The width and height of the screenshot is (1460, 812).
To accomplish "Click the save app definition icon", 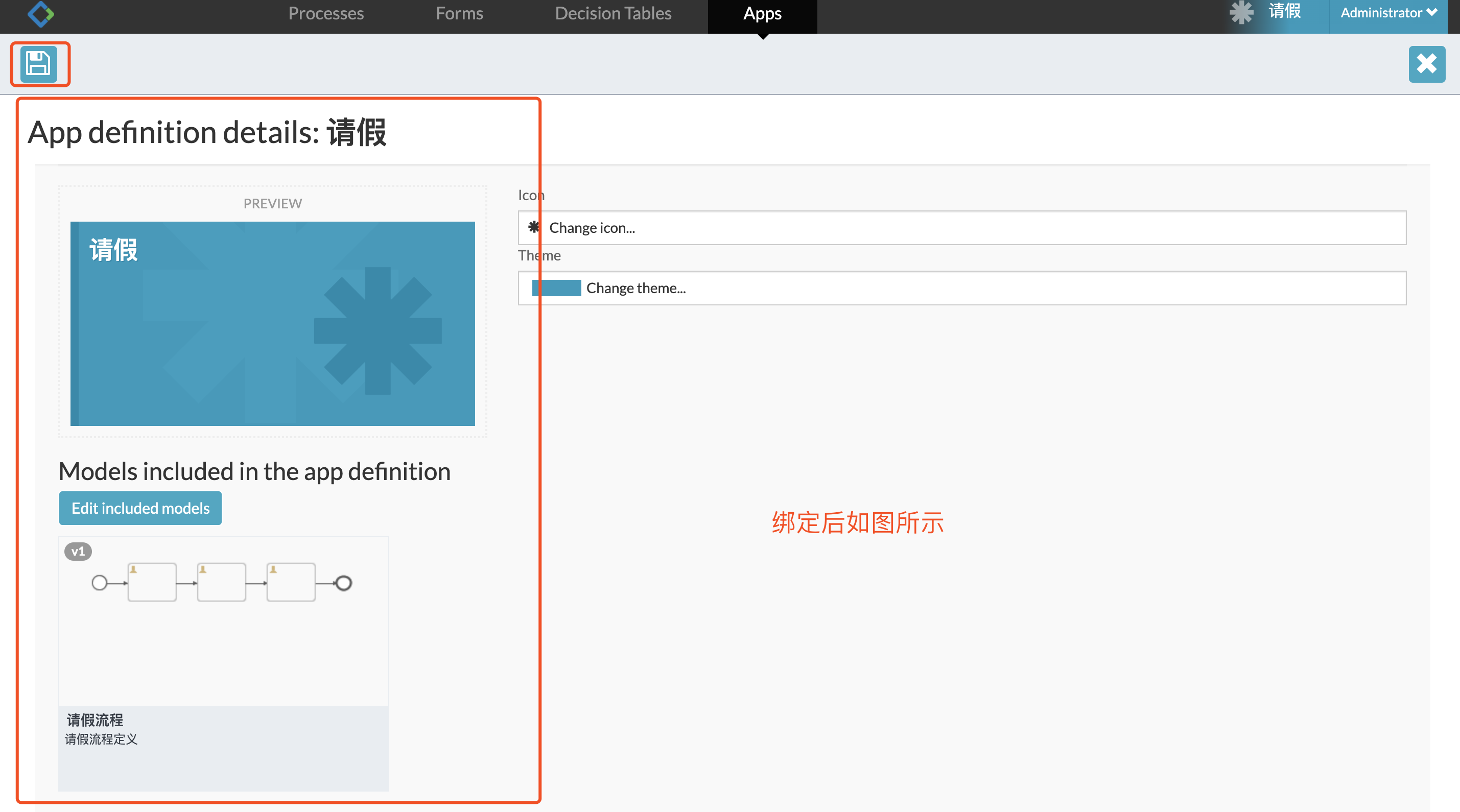I will coord(38,63).
